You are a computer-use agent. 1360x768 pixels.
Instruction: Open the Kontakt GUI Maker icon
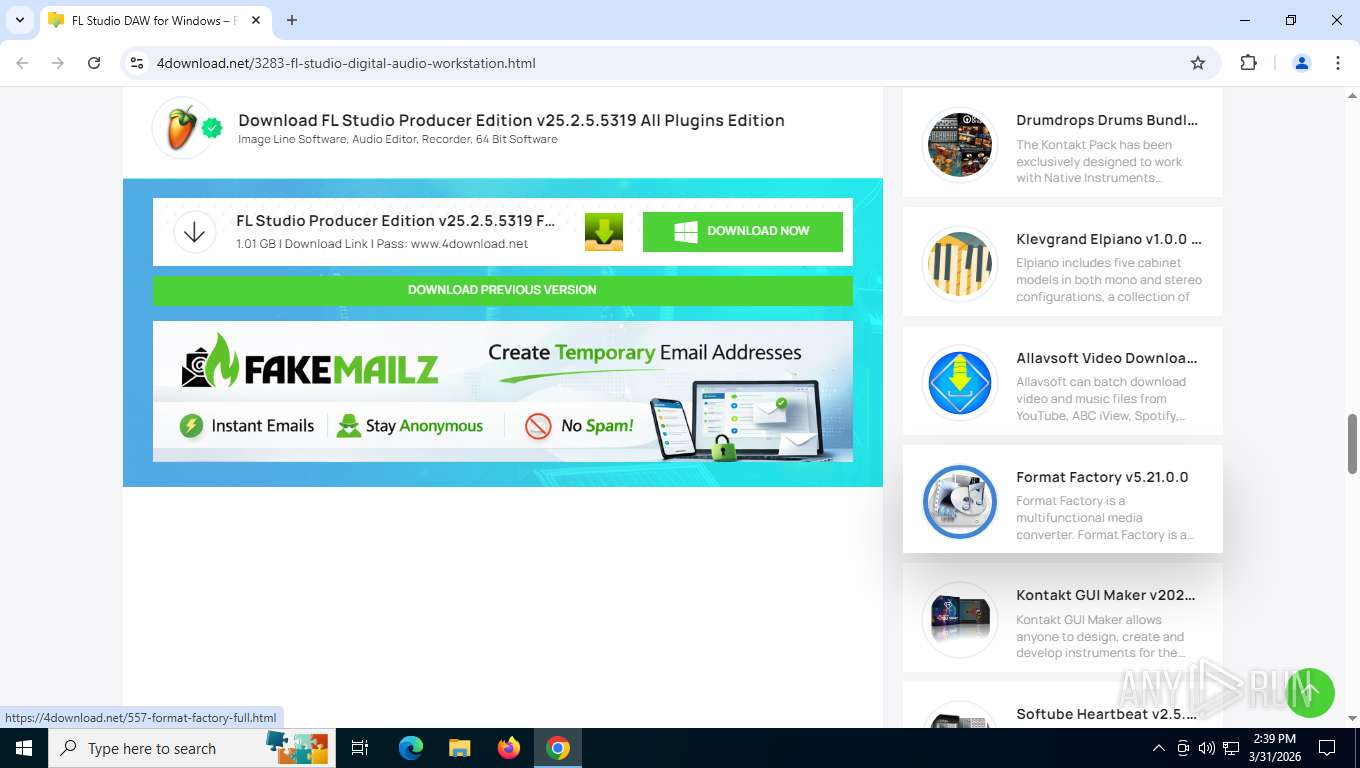959,620
